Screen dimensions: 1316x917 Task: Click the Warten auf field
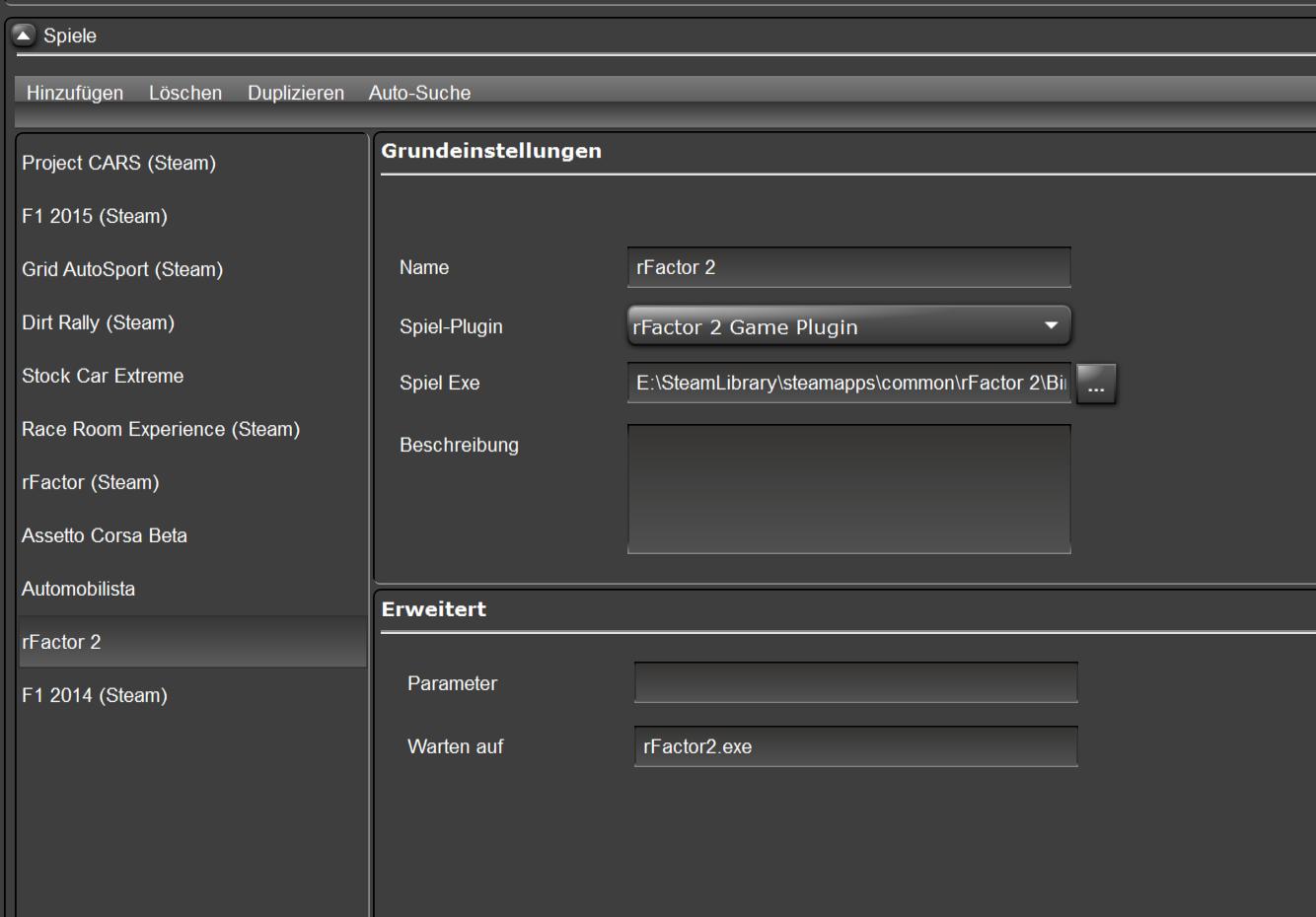[856, 746]
